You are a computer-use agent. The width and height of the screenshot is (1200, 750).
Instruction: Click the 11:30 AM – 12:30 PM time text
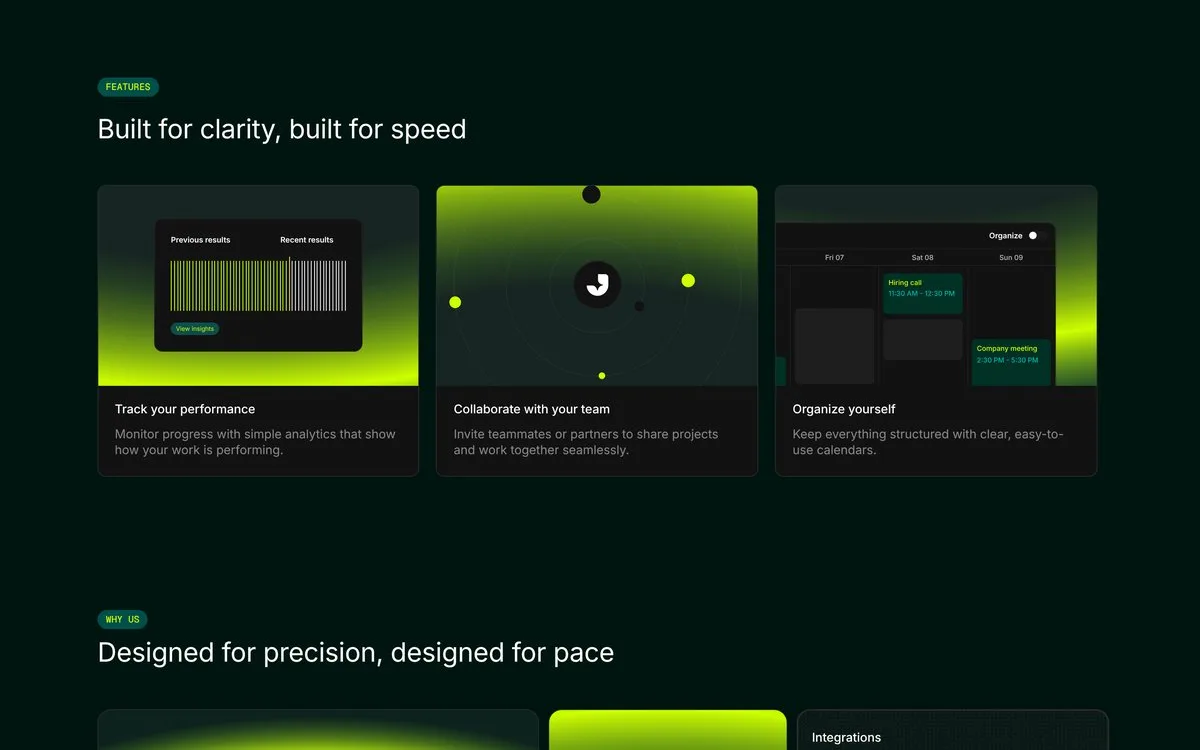(x=921, y=294)
